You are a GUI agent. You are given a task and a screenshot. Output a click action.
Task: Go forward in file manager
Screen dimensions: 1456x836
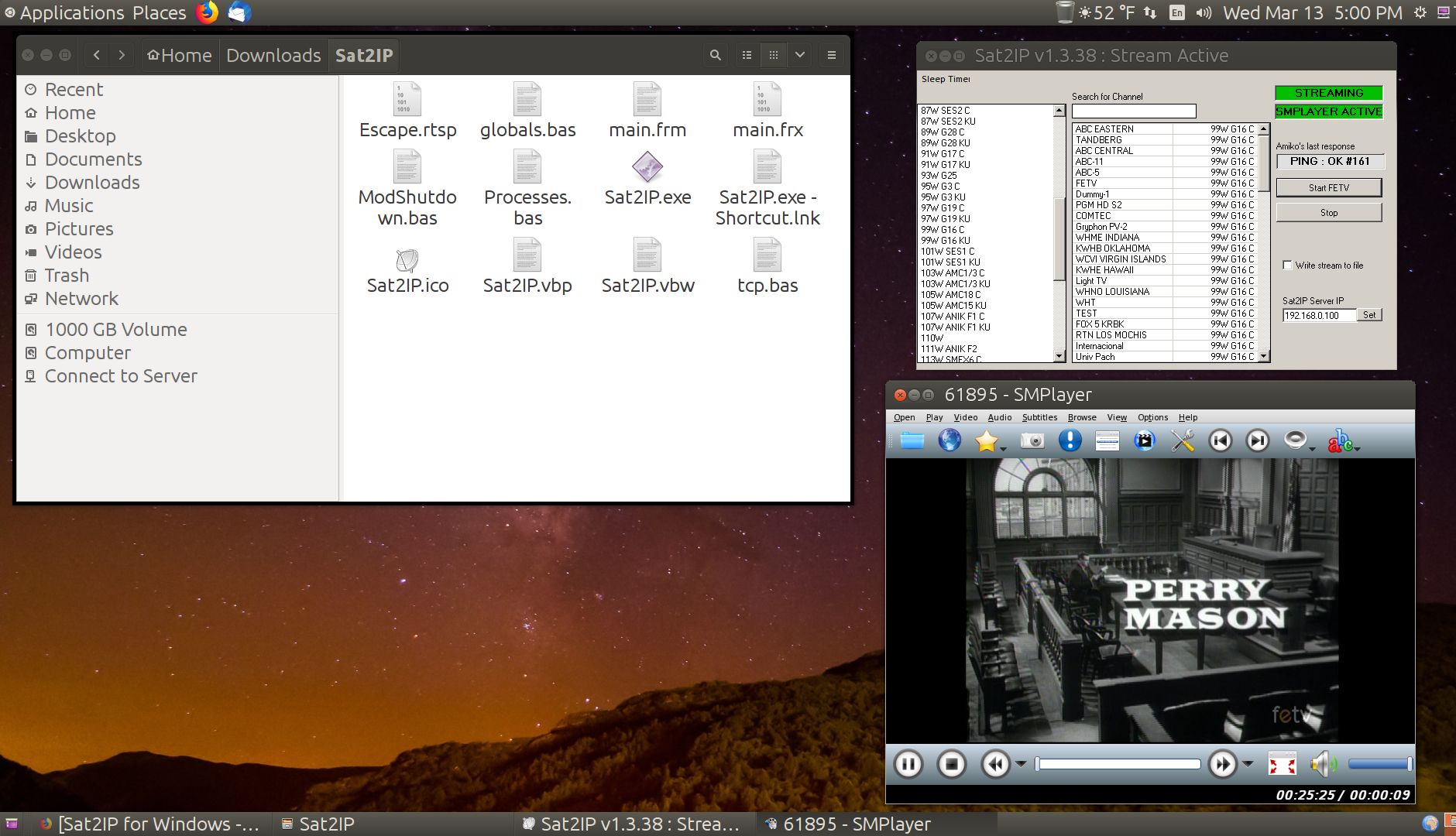(122, 55)
